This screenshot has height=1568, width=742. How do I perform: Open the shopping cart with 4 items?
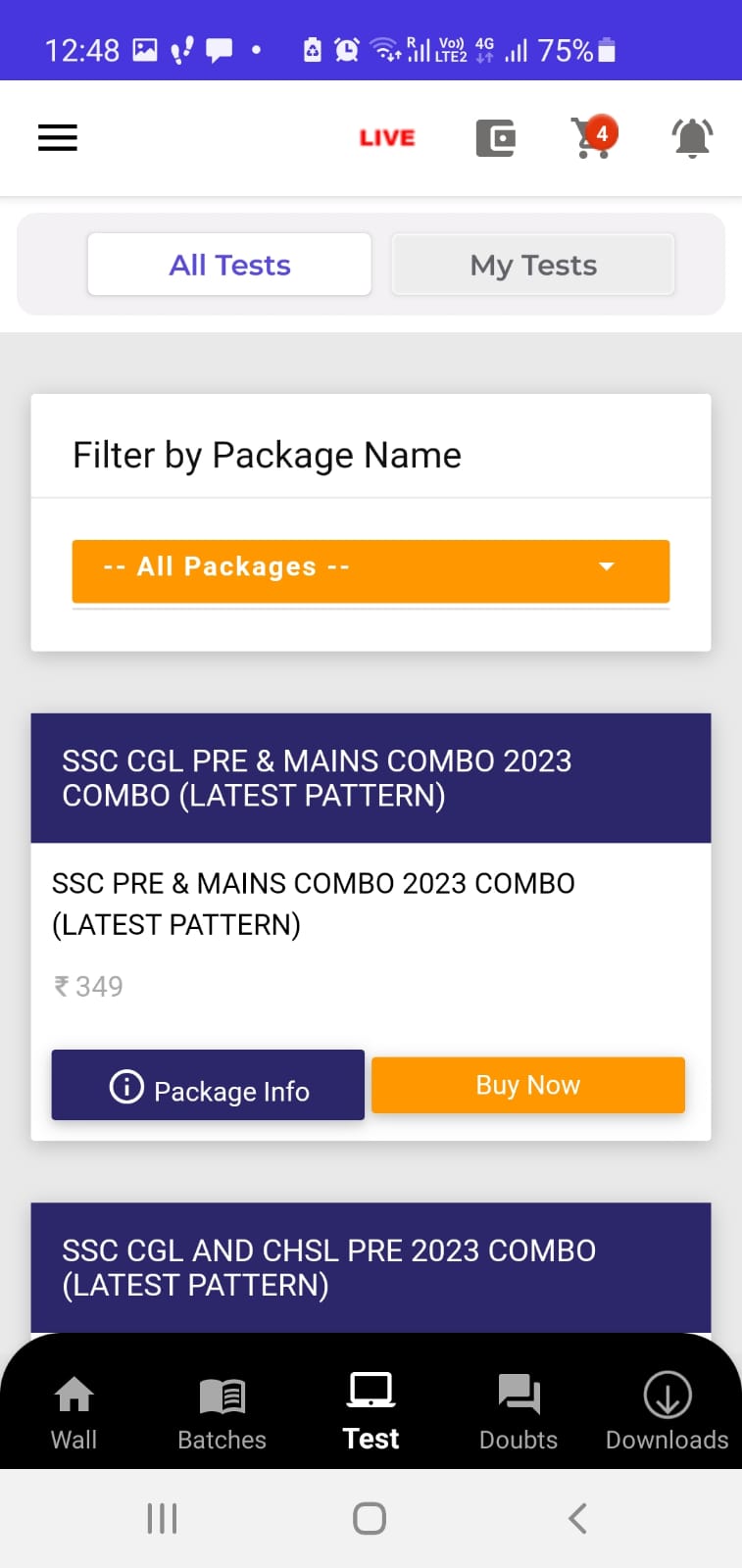coord(594,137)
